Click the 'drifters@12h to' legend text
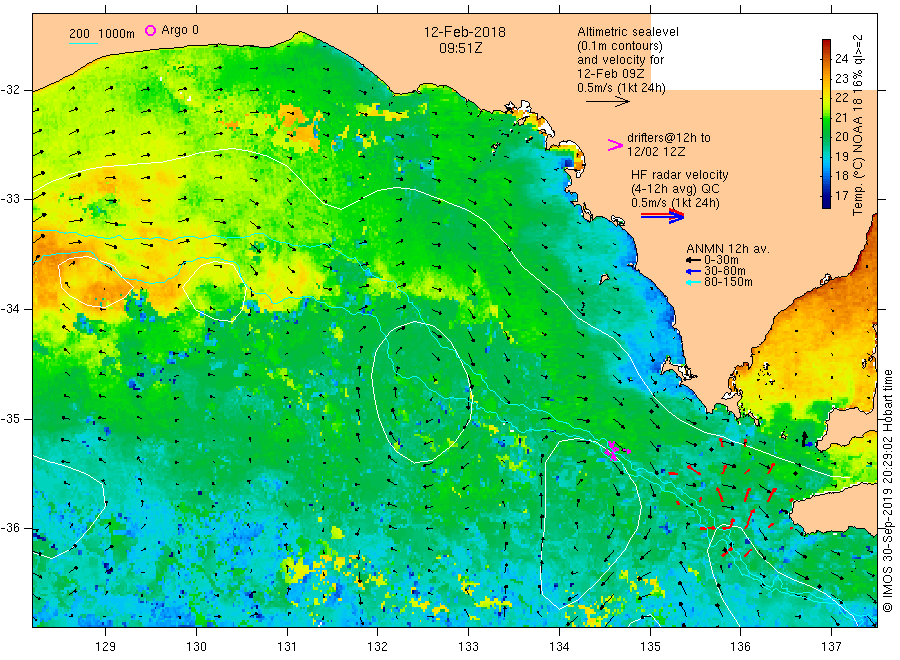 (x=669, y=138)
